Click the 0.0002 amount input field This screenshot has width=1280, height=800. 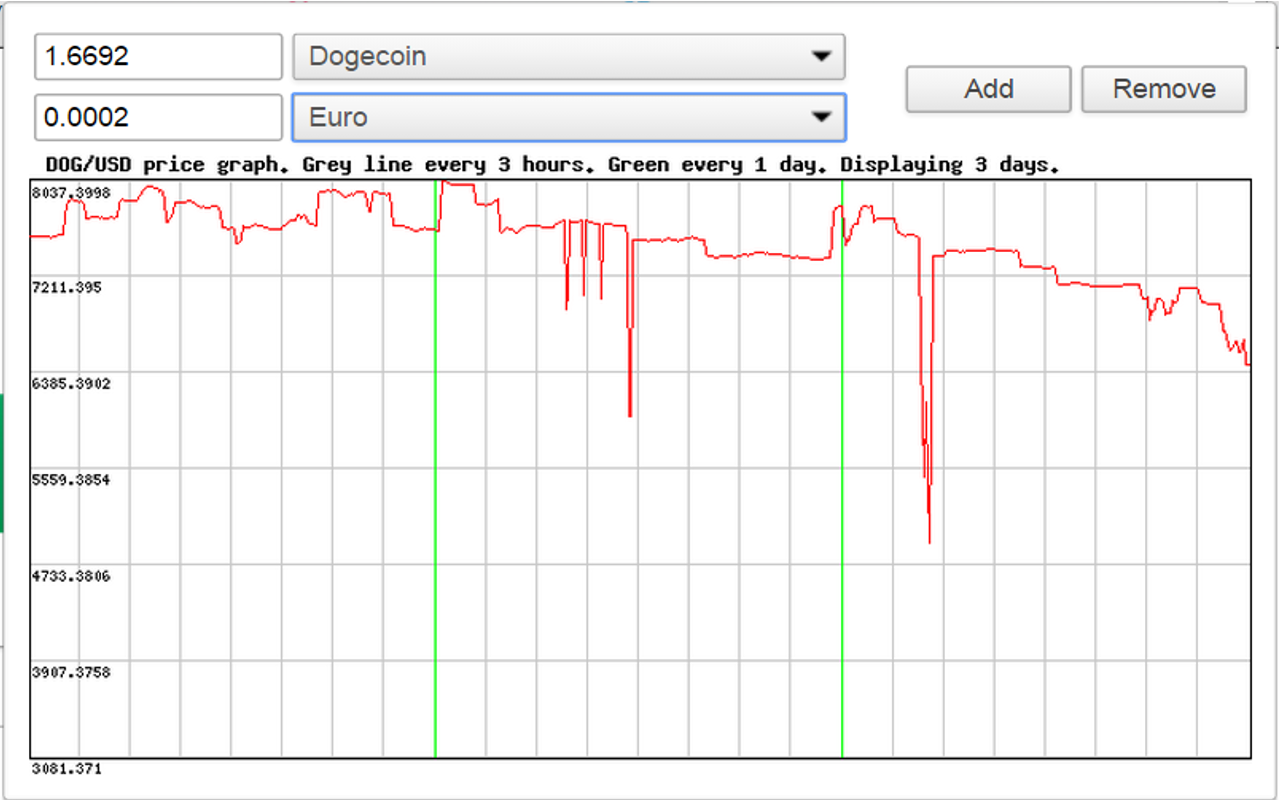159,118
